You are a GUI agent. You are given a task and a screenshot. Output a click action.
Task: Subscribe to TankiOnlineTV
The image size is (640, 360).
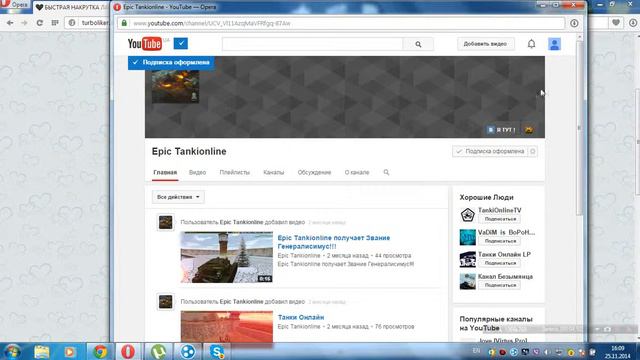click(x=500, y=219)
